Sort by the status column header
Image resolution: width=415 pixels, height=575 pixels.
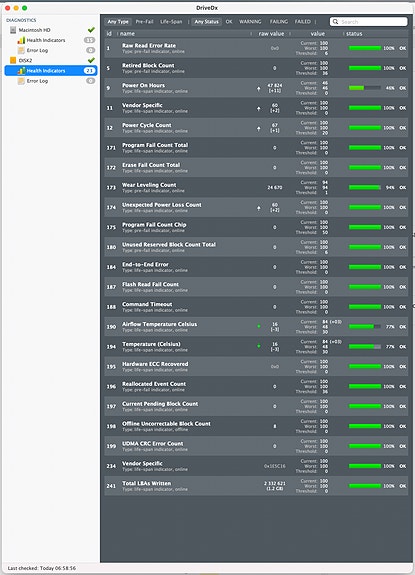(354, 33)
